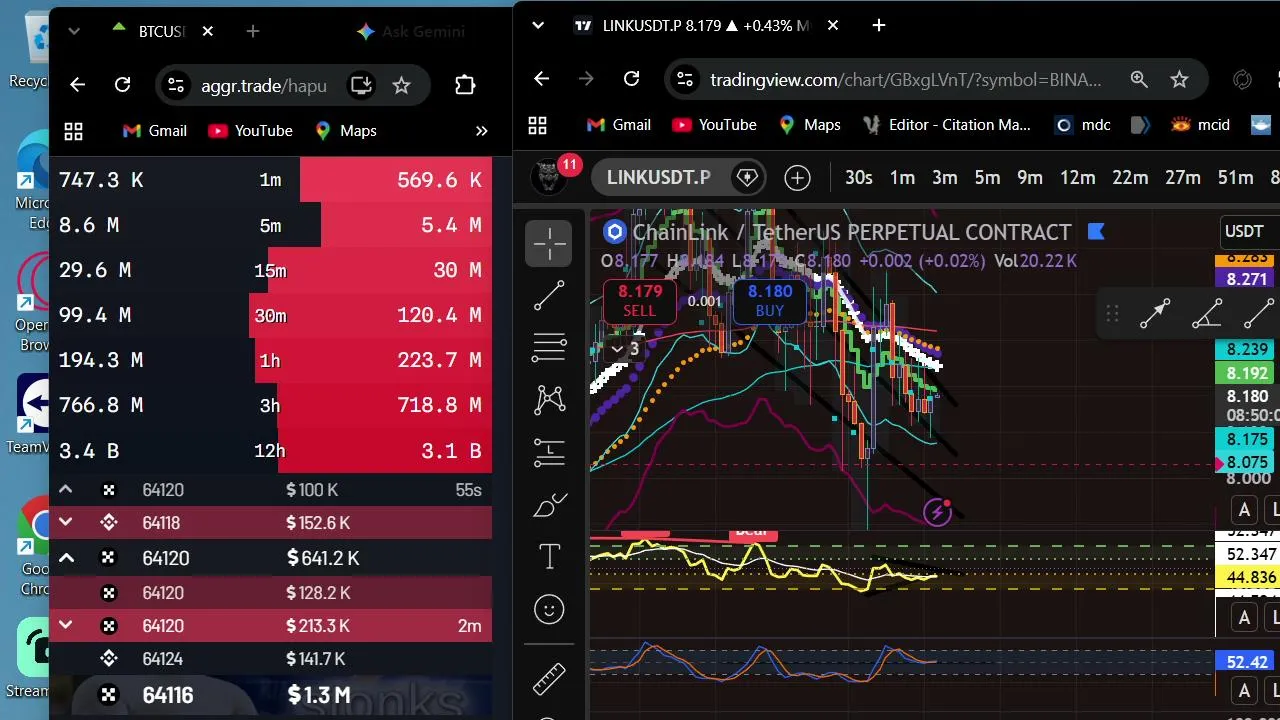This screenshot has height=720, width=1280.
Task: Select the trend line drawing tool
Action: click(x=549, y=295)
